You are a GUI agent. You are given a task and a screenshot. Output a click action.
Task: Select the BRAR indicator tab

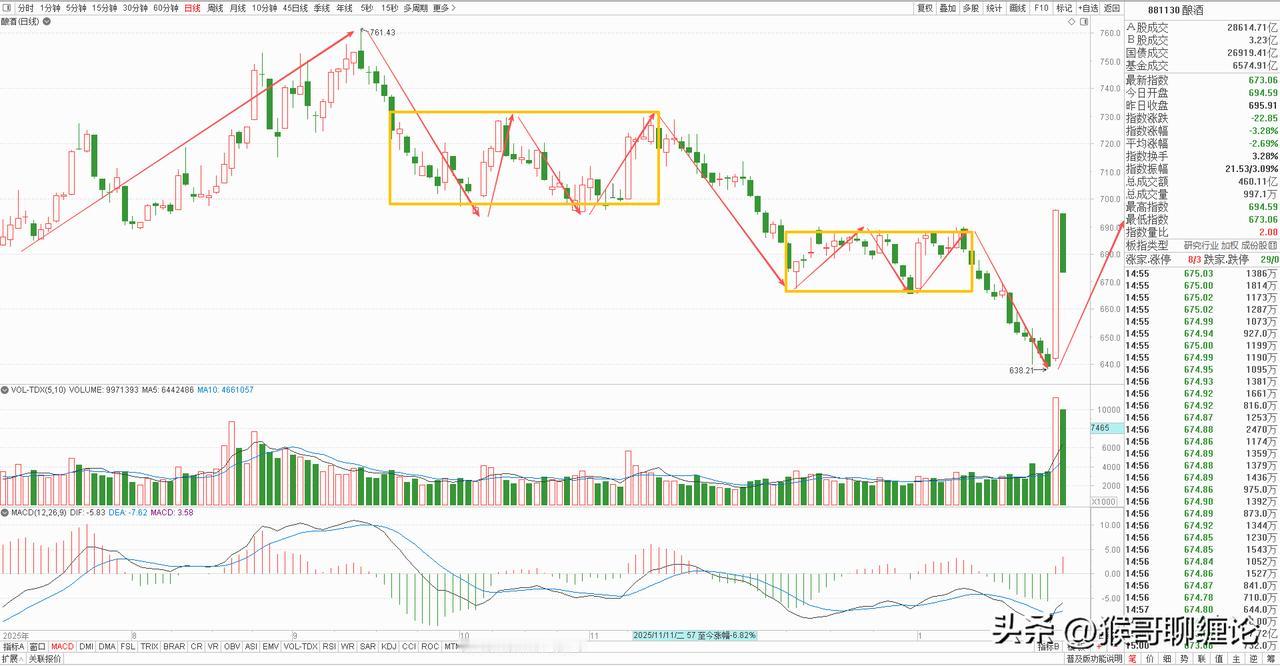(x=174, y=647)
